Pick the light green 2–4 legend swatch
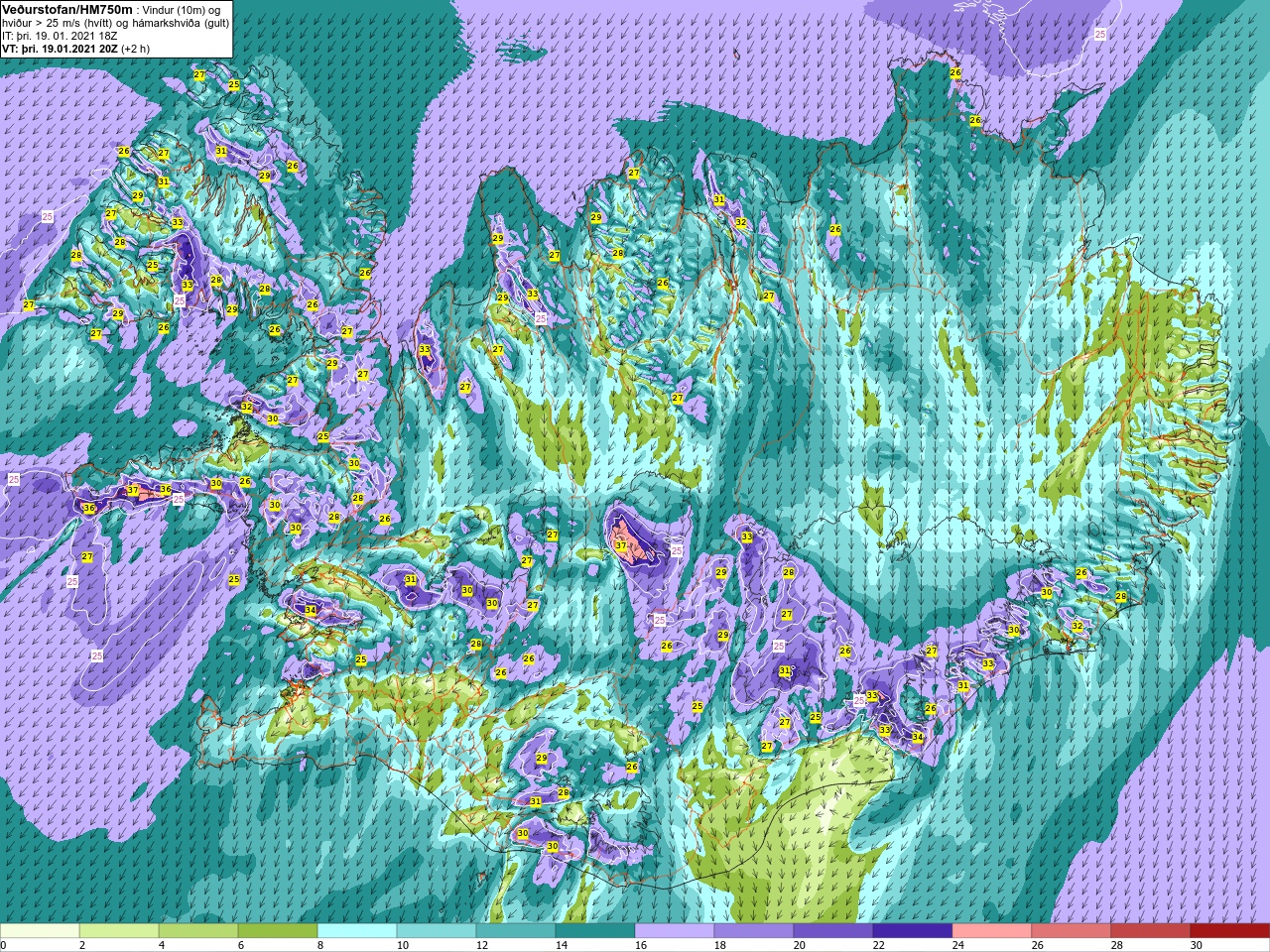Image resolution: width=1270 pixels, height=952 pixels. [x=119, y=931]
